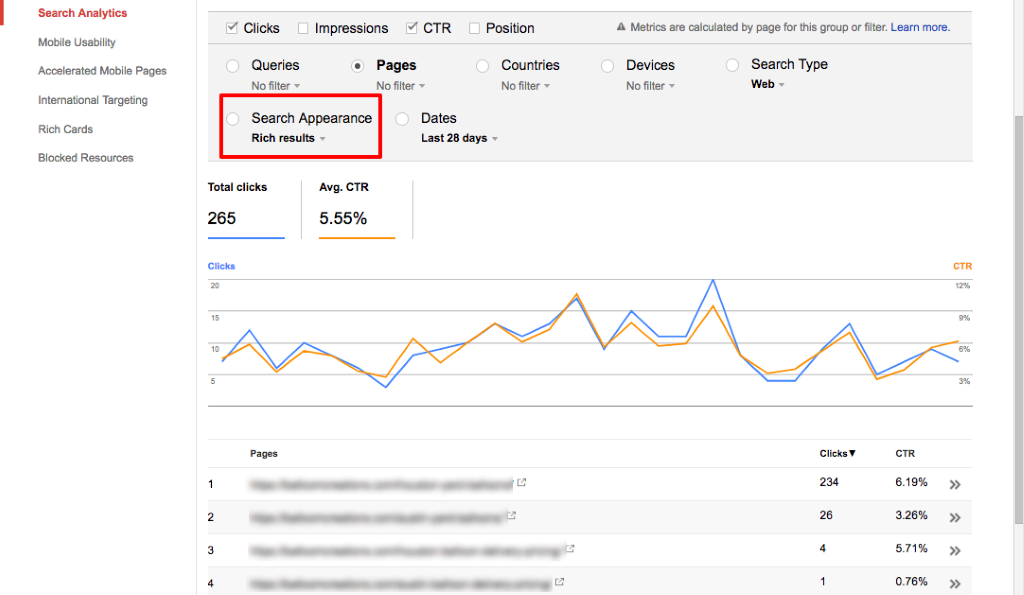The width and height of the screenshot is (1024, 595).
Task: Expand details arrows for the 26 clicks row
Action: point(955,517)
